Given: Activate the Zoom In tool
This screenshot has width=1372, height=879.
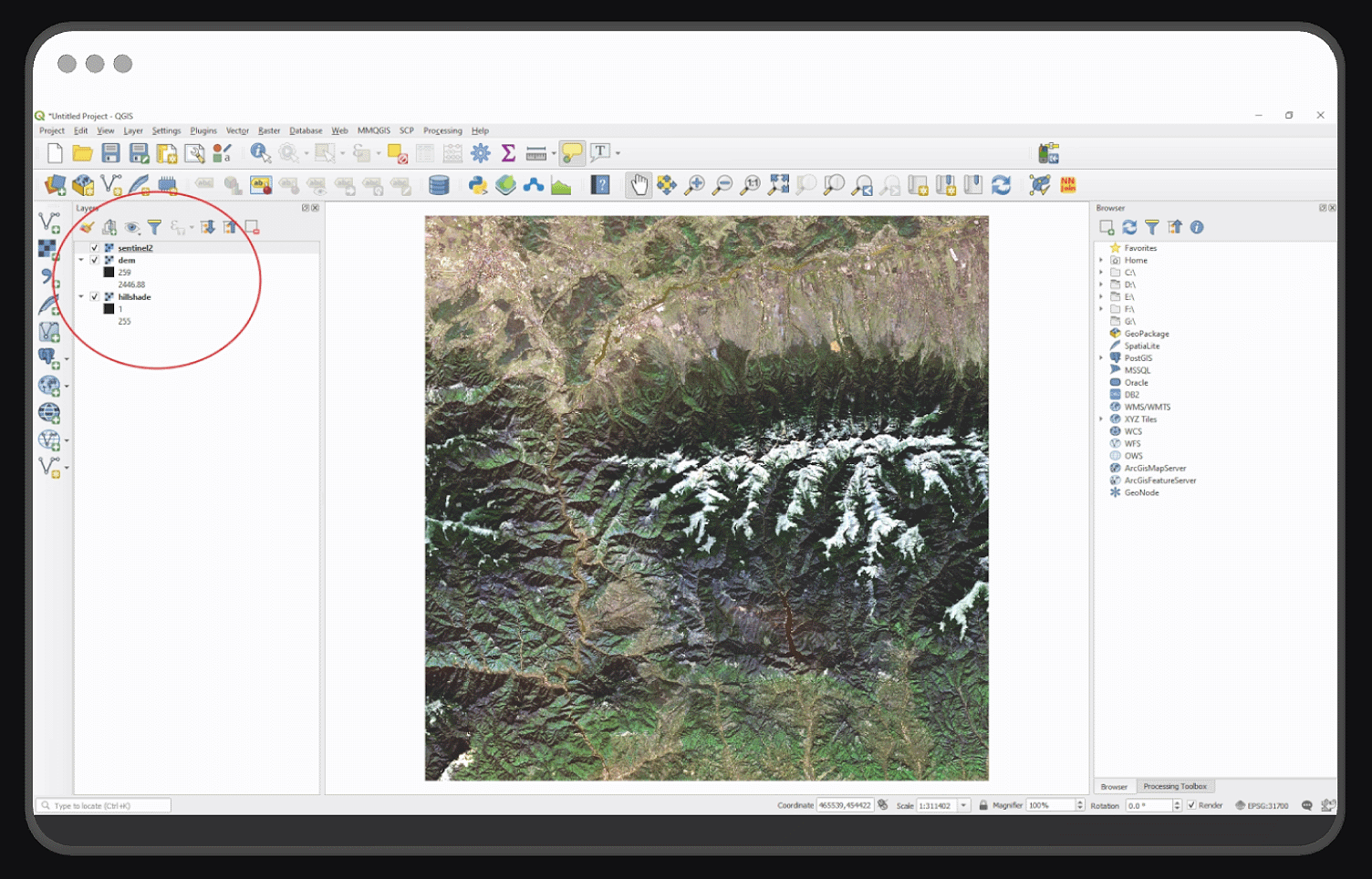Looking at the screenshot, I should pos(695,185).
